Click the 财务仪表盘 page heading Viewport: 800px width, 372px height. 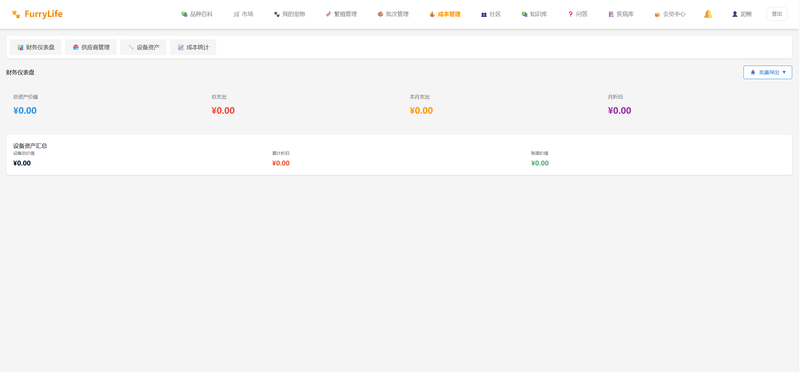click(20, 72)
